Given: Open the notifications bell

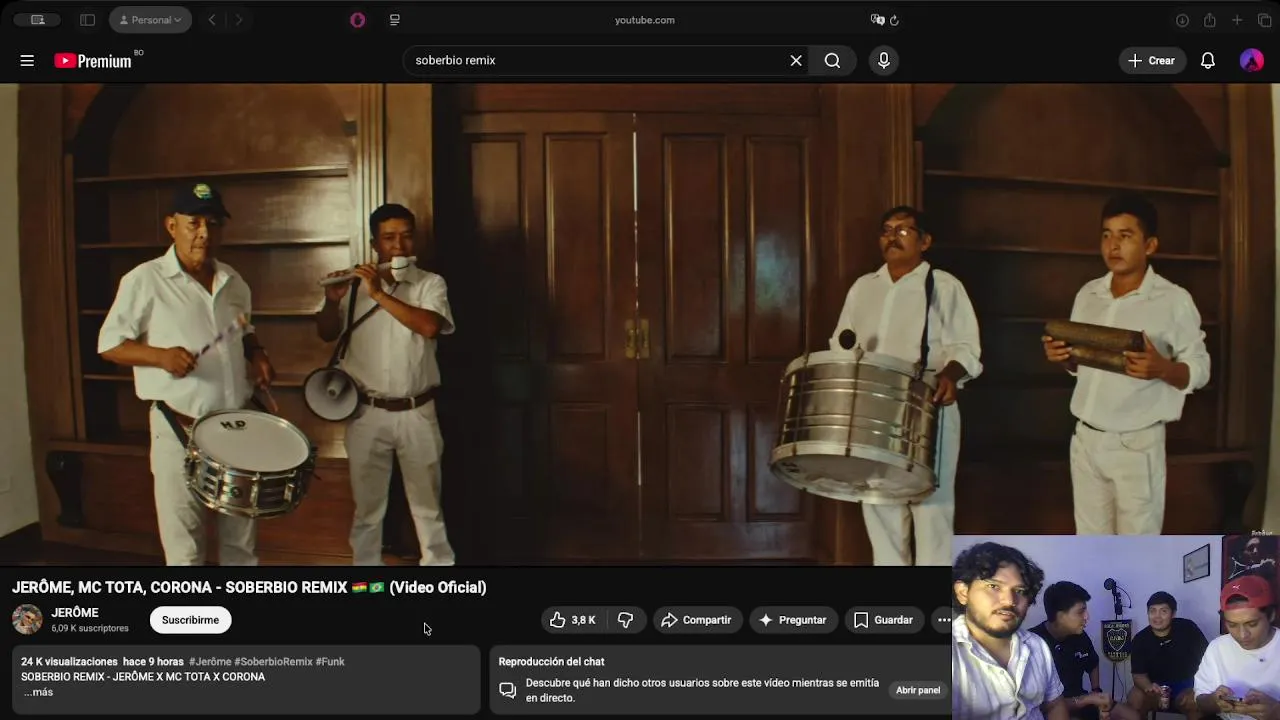Looking at the screenshot, I should point(1208,61).
